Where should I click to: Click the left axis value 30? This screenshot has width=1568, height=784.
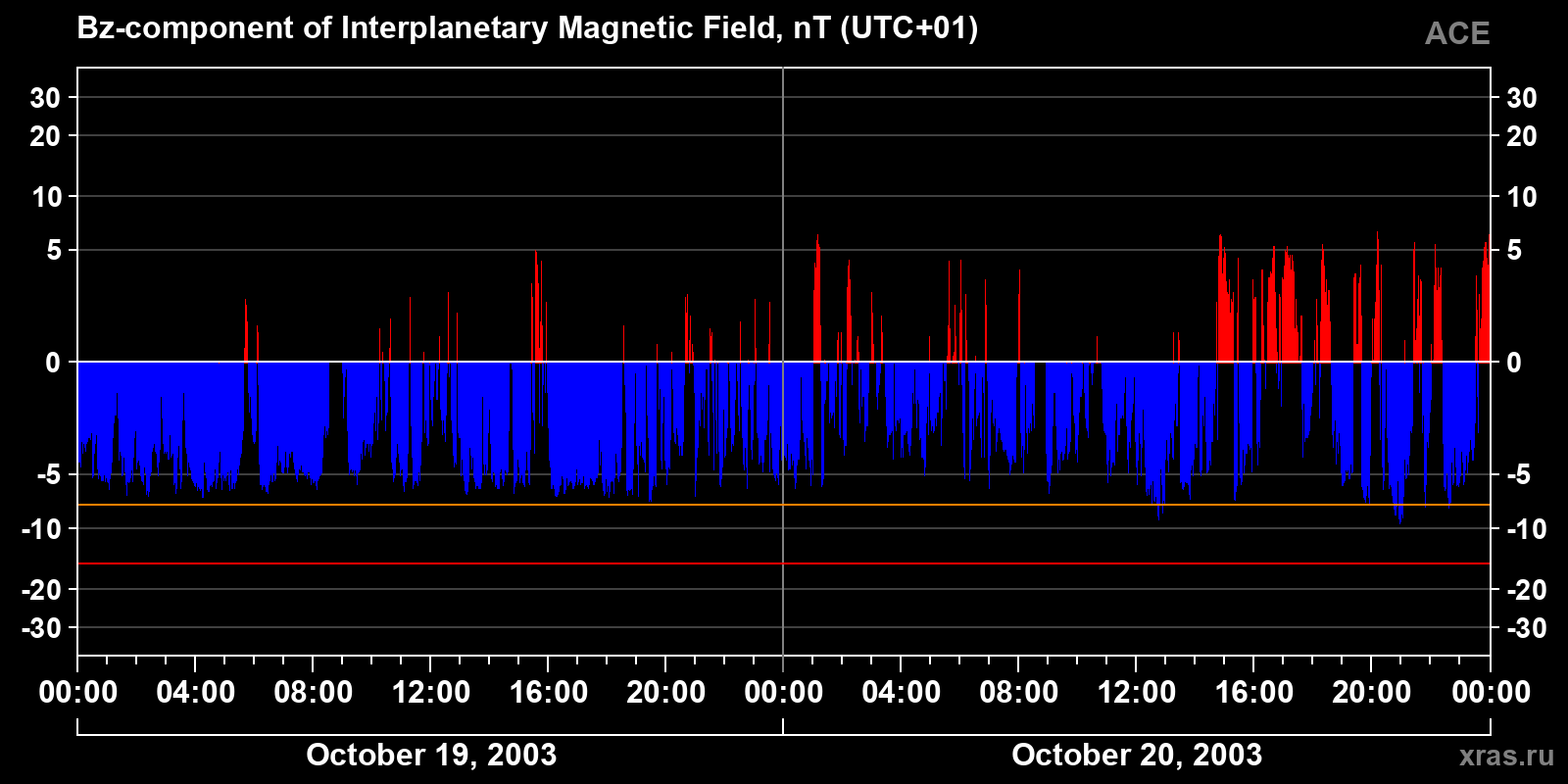coord(46,98)
